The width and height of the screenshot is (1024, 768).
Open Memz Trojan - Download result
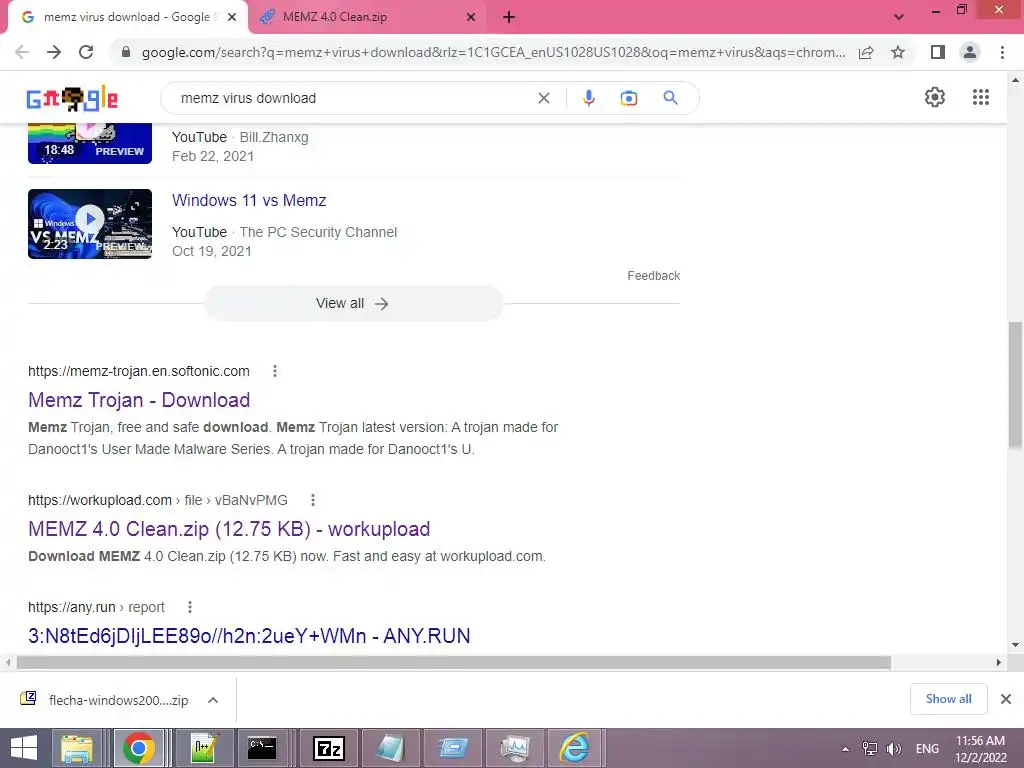coord(139,400)
